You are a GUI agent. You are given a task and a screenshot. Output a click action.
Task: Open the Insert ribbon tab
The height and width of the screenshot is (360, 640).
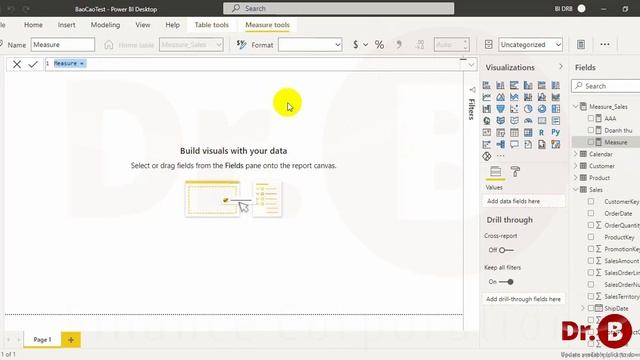click(x=67, y=25)
